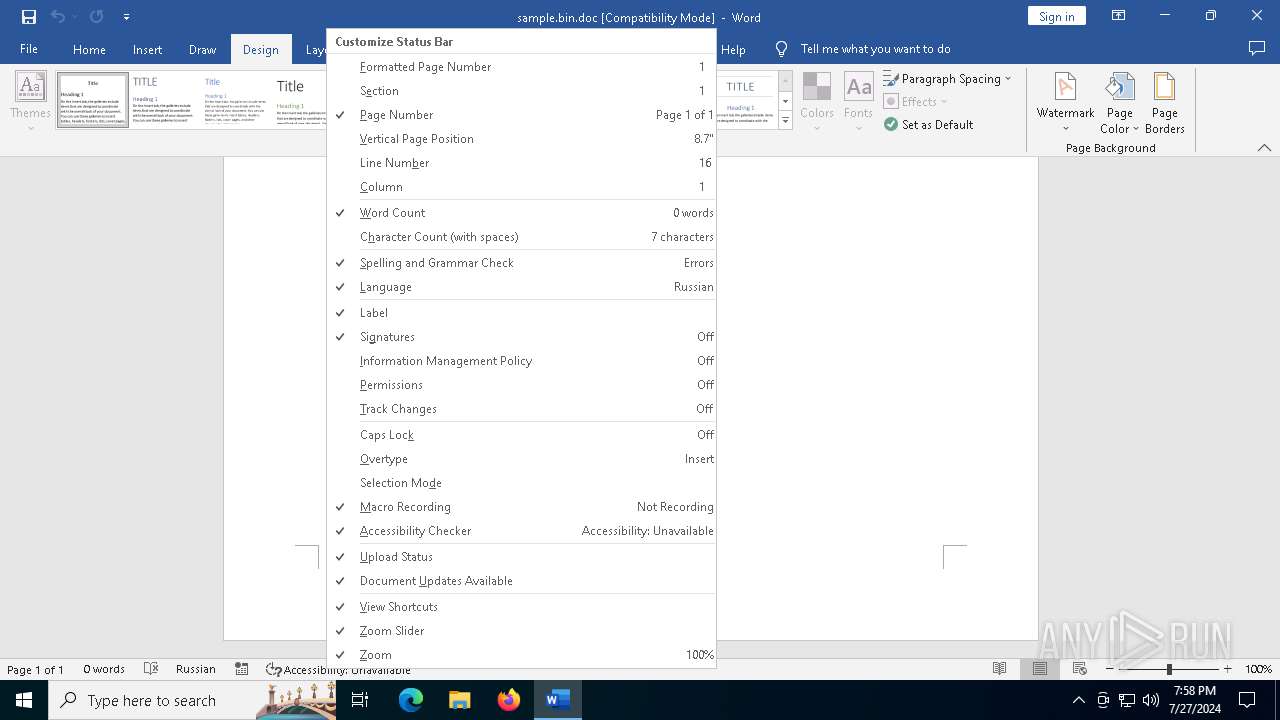Click zoom out minus button
Screen dimensions: 1280x720
click(x=1110, y=669)
